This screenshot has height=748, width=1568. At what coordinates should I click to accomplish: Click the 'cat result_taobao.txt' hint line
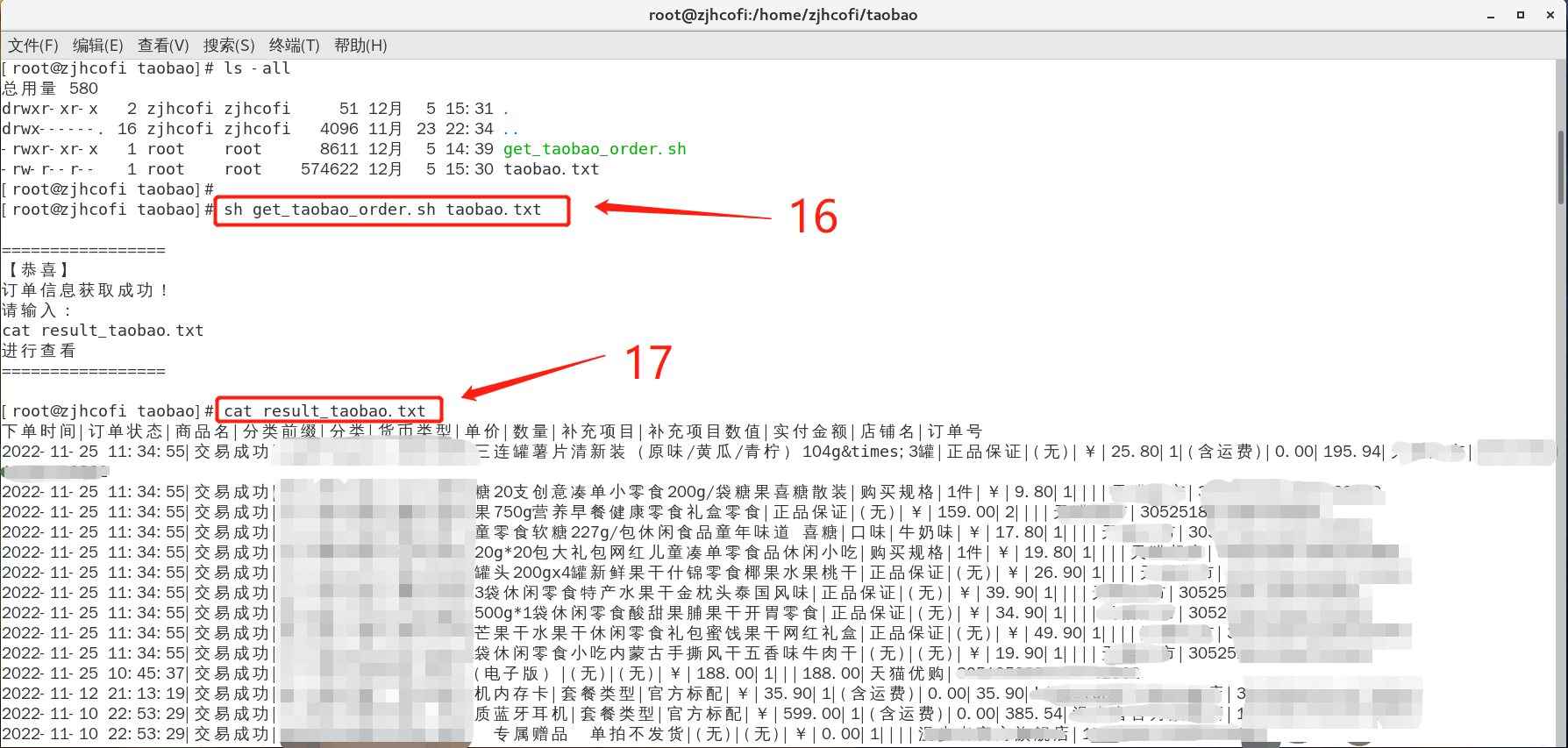tap(103, 331)
